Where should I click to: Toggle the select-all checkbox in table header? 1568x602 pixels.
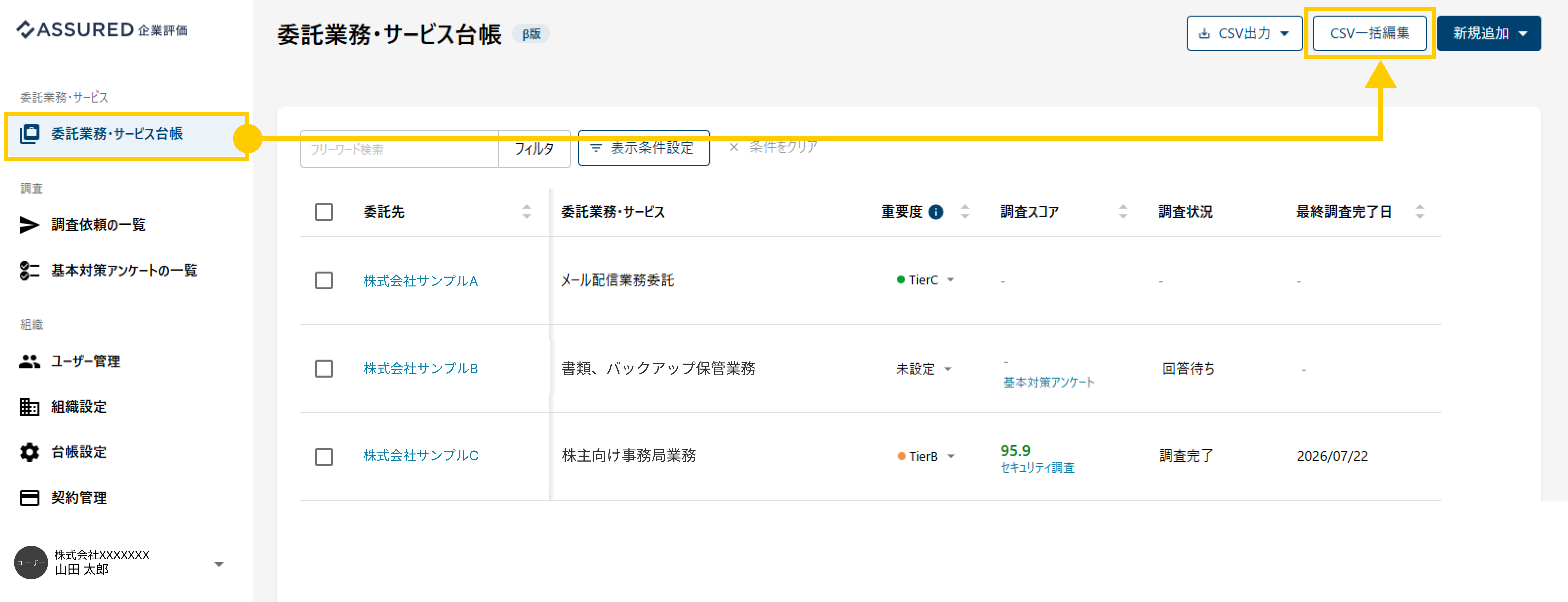(324, 212)
